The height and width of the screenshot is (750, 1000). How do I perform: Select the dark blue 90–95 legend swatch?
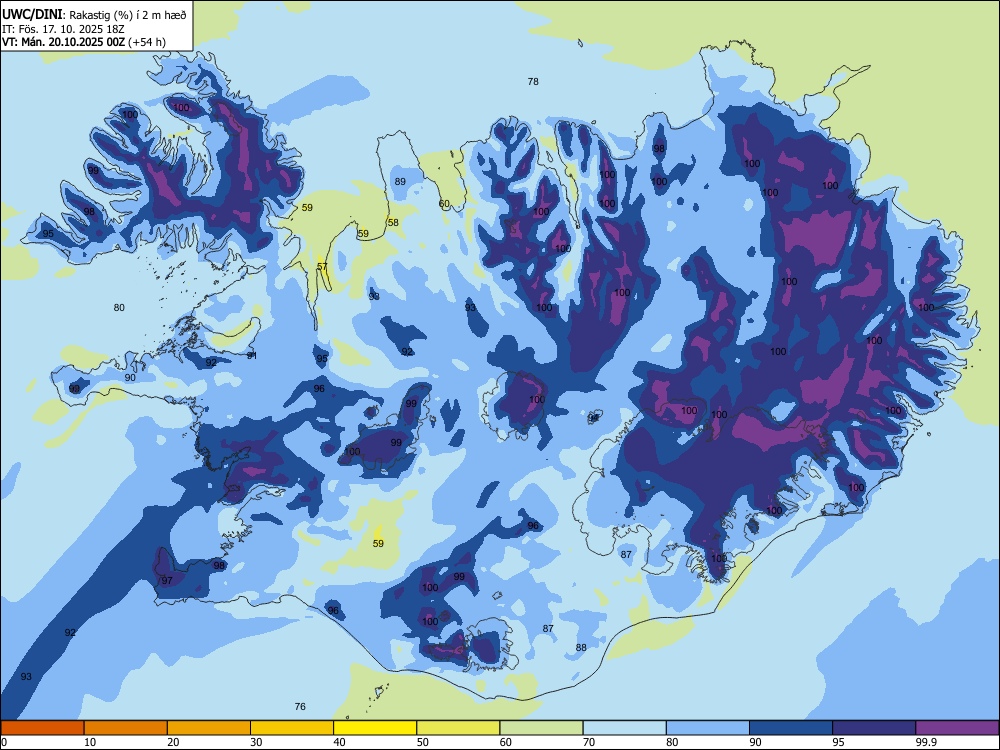coord(791,728)
